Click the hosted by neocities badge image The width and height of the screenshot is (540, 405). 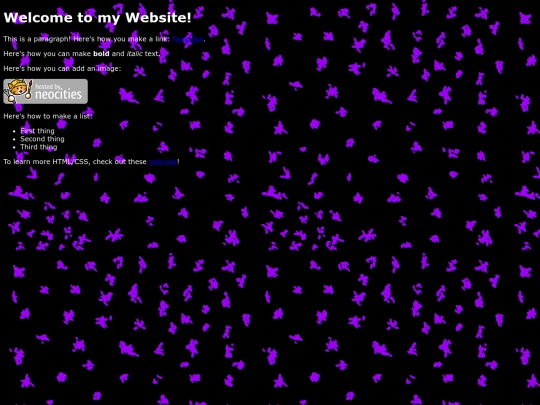[45, 91]
